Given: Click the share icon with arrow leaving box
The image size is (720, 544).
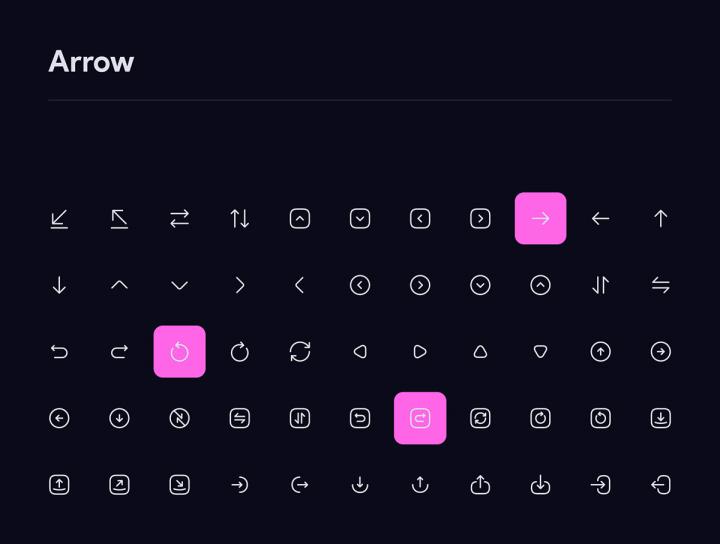Looking at the screenshot, I should 480,485.
